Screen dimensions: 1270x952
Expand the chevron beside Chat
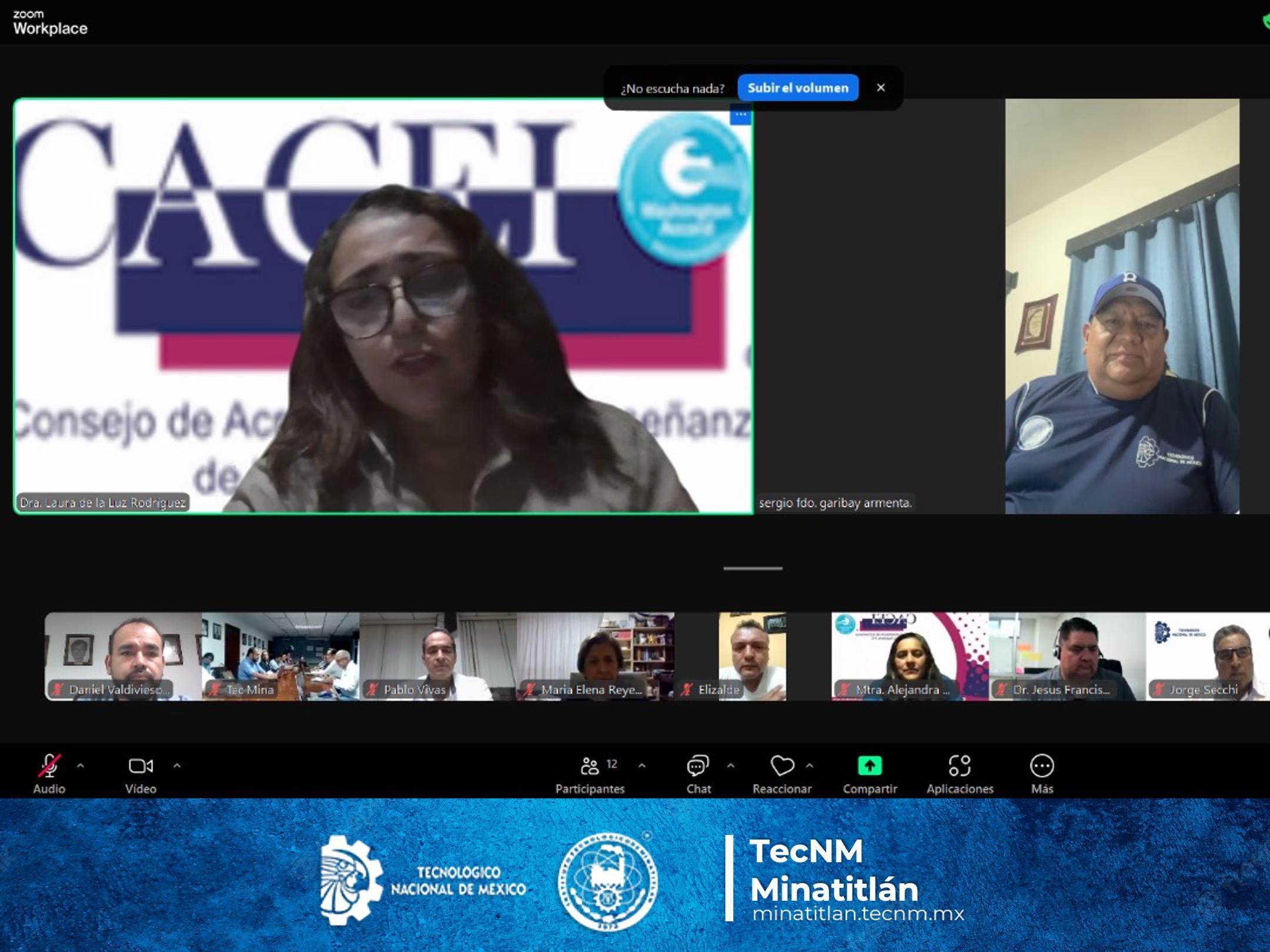click(731, 766)
